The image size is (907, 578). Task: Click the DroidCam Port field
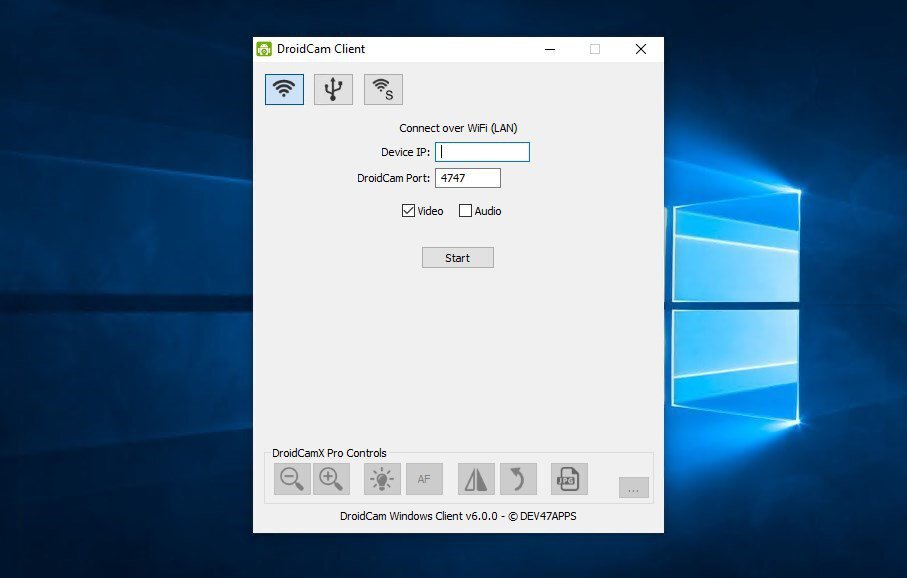tap(467, 178)
